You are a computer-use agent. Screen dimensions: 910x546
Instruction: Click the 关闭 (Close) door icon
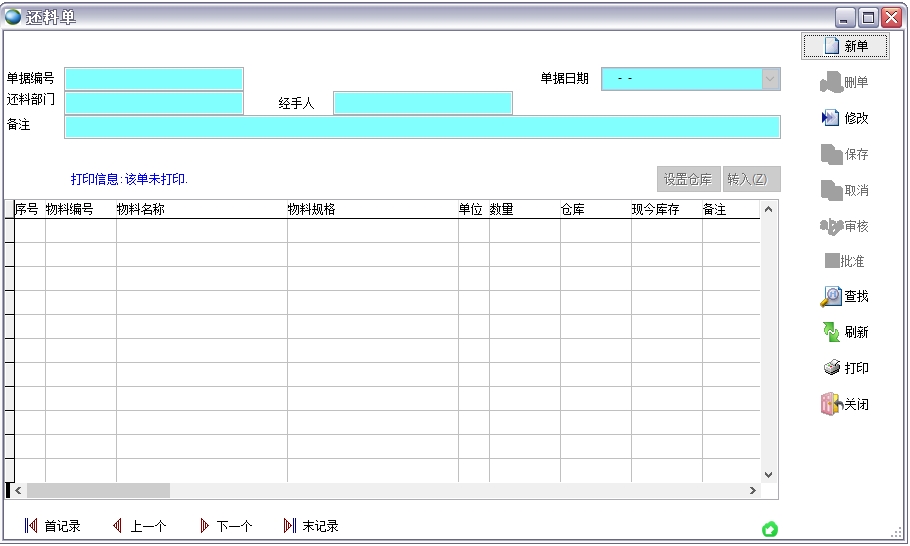[830, 404]
